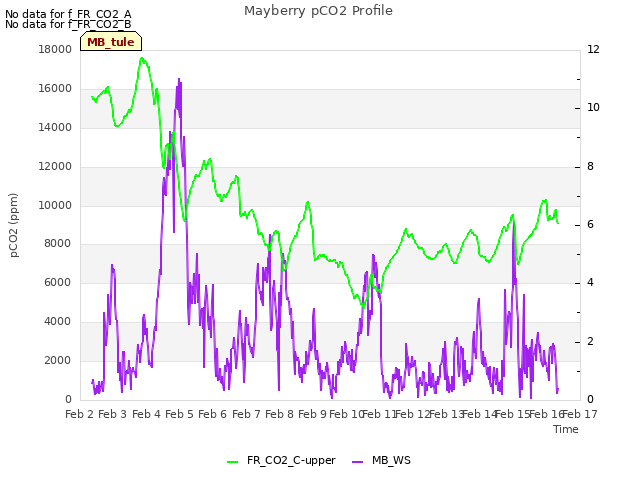Click the 8000 left axis value
Viewport: 640px width, 480px height.
[58, 244]
